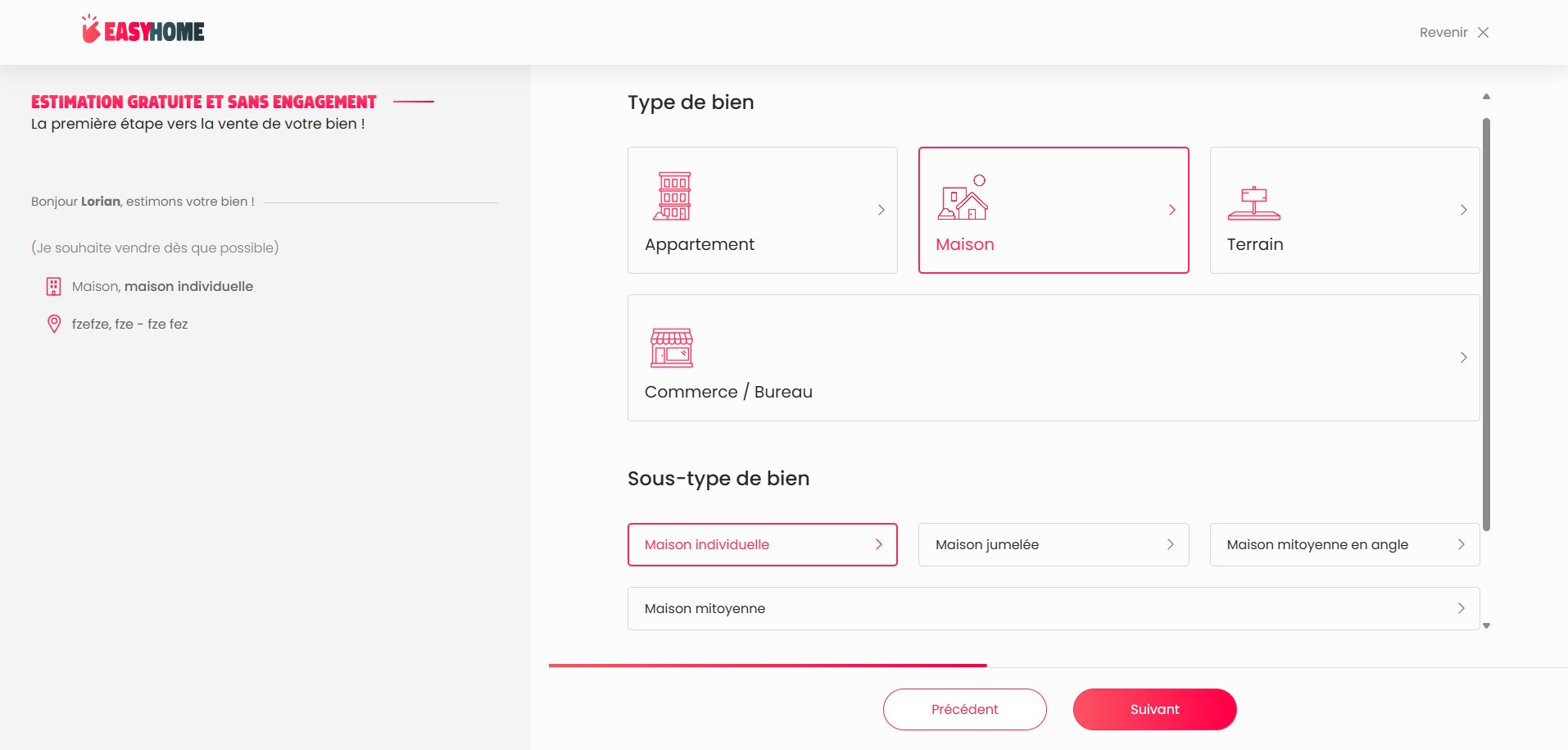Click the chevron in Maison individuelle option
The width and height of the screenshot is (1568, 750).
tap(879, 544)
